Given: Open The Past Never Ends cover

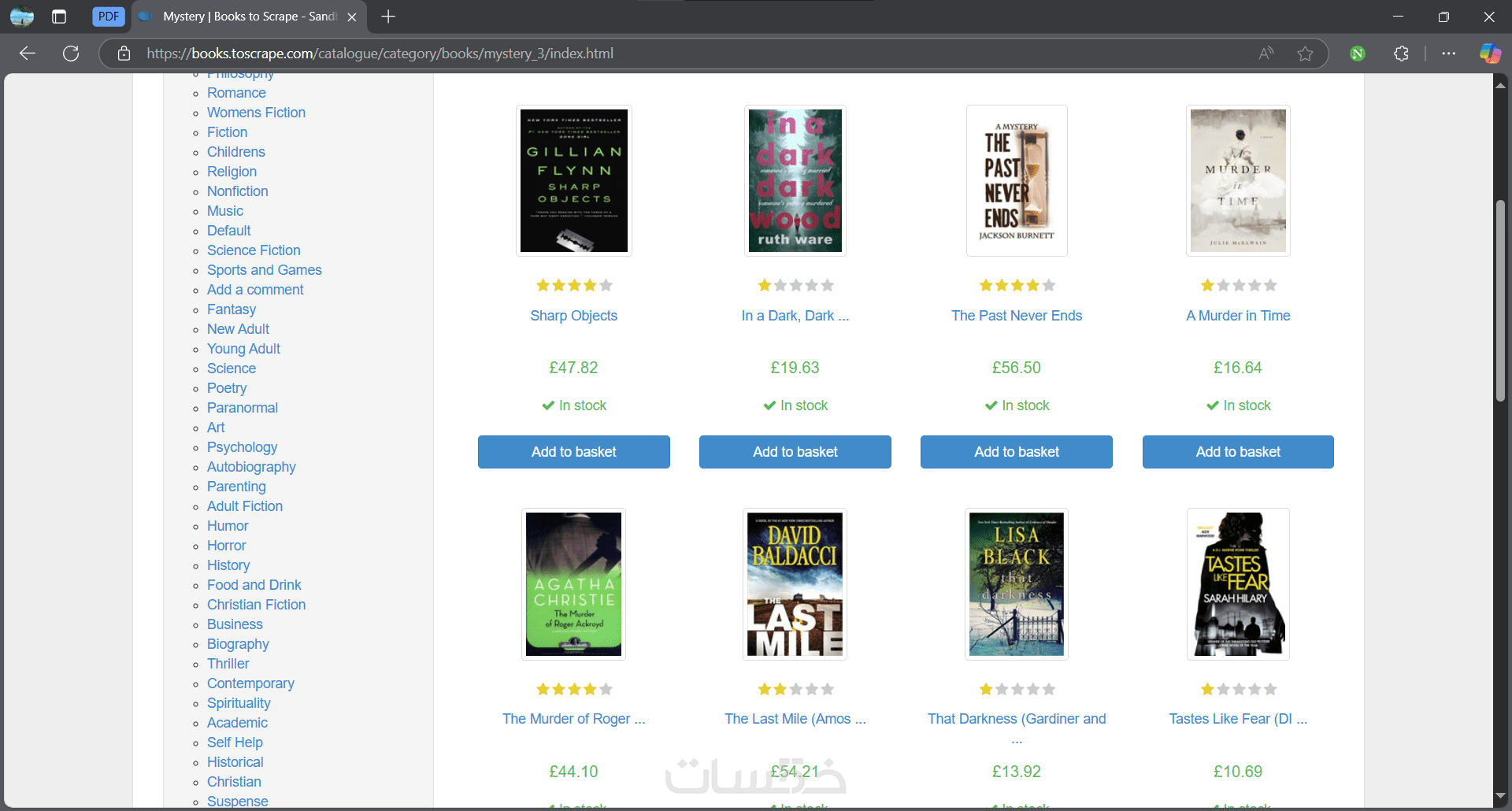Looking at the screenshot, I should click(x=1017, y=180).
